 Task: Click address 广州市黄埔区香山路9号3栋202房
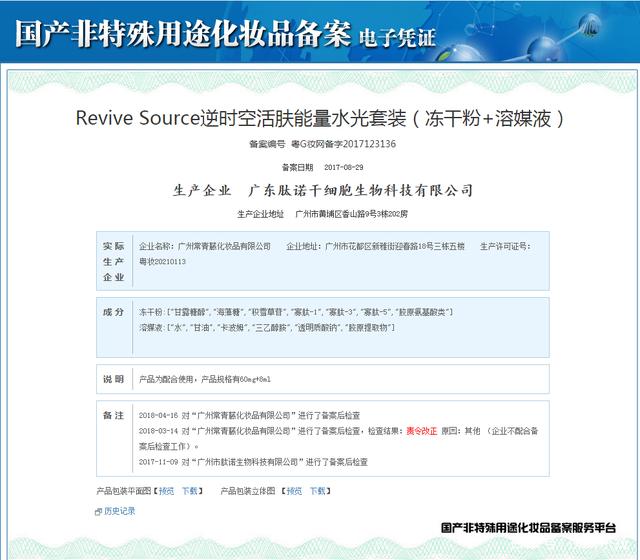351,214
